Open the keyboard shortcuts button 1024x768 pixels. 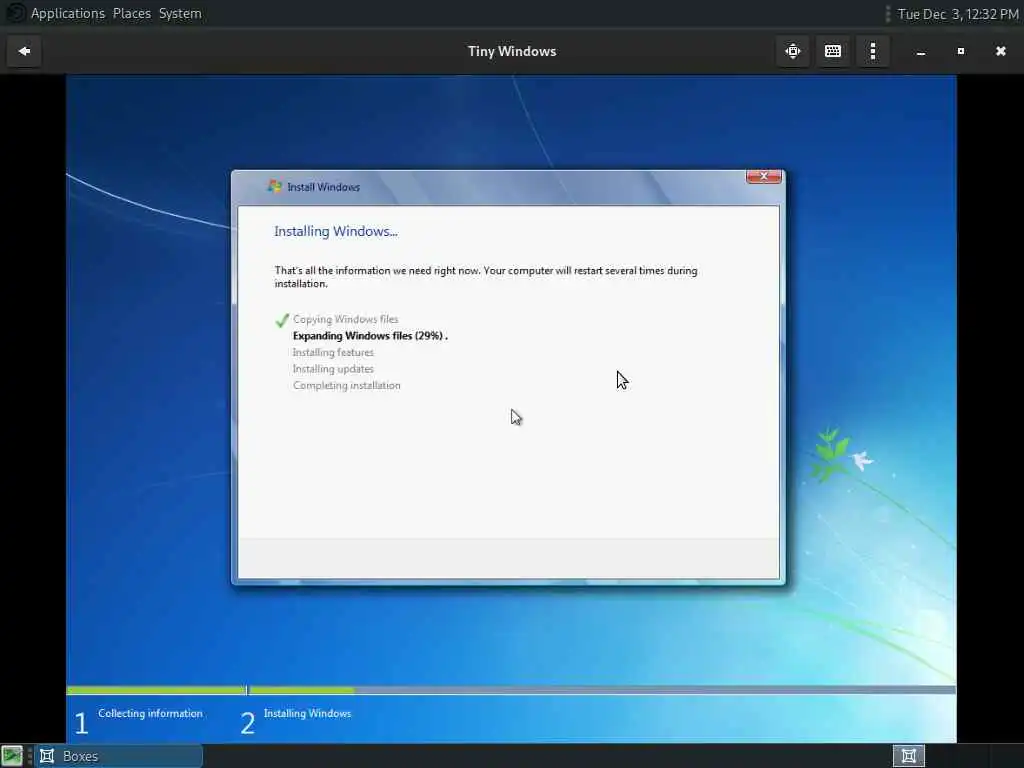click(x=833, y=51)
